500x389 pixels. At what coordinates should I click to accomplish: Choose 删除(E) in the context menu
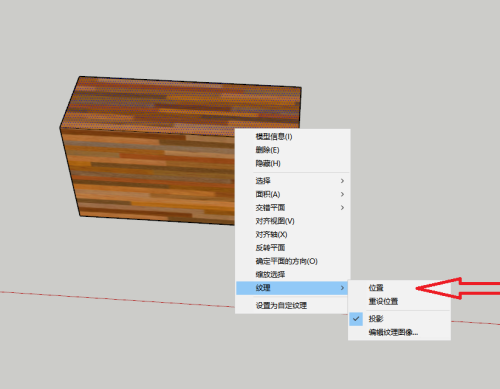click(293, 150)
